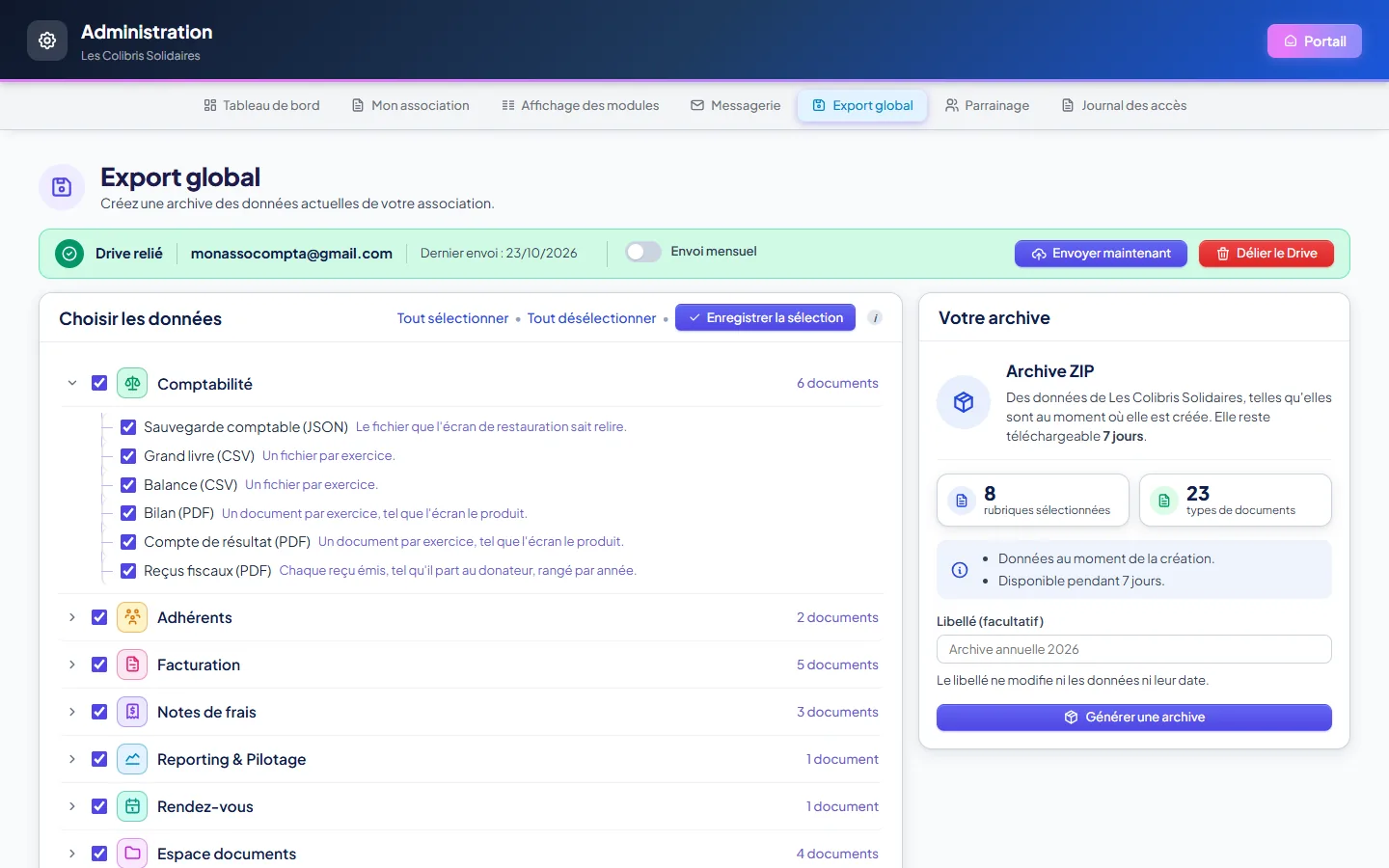The height and width of the screenshot is (868, 1389).
Task: Click the Comptabilité balance scale icon
Action: point(132,383)
